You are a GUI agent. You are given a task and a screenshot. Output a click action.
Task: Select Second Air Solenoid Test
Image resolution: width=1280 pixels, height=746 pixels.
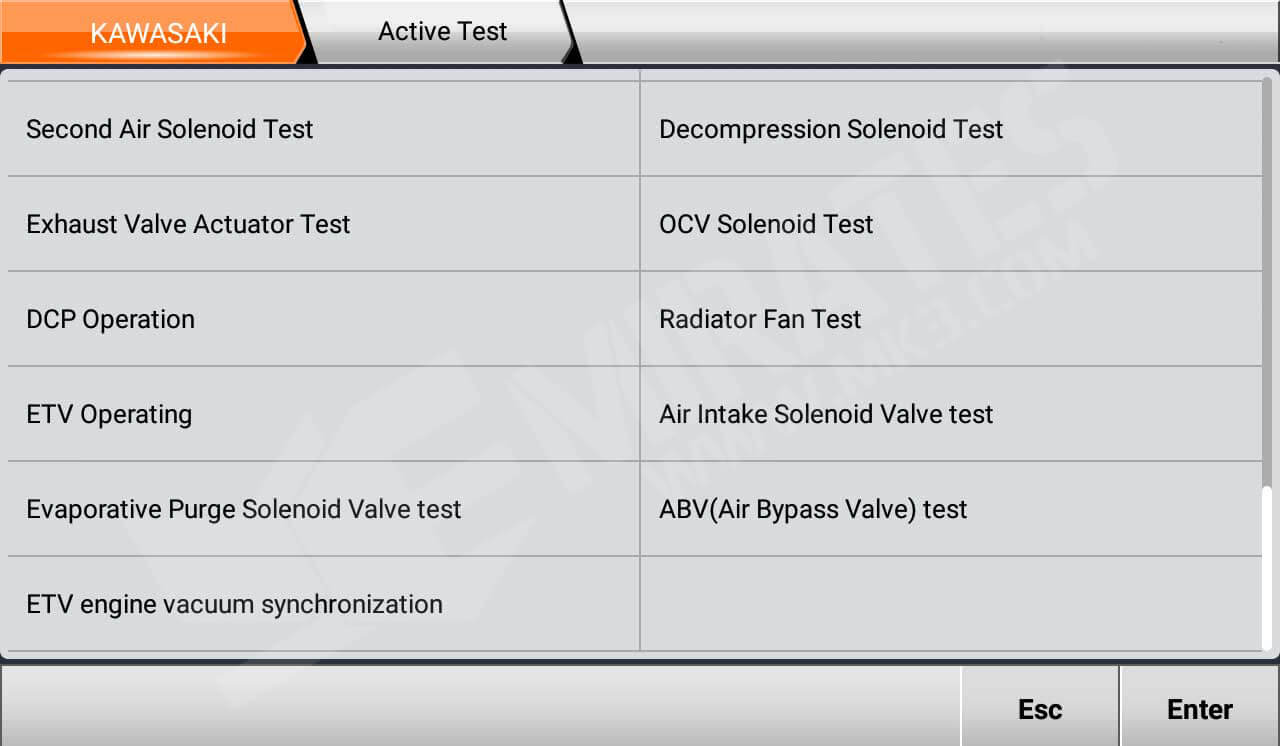pos(170,129)
